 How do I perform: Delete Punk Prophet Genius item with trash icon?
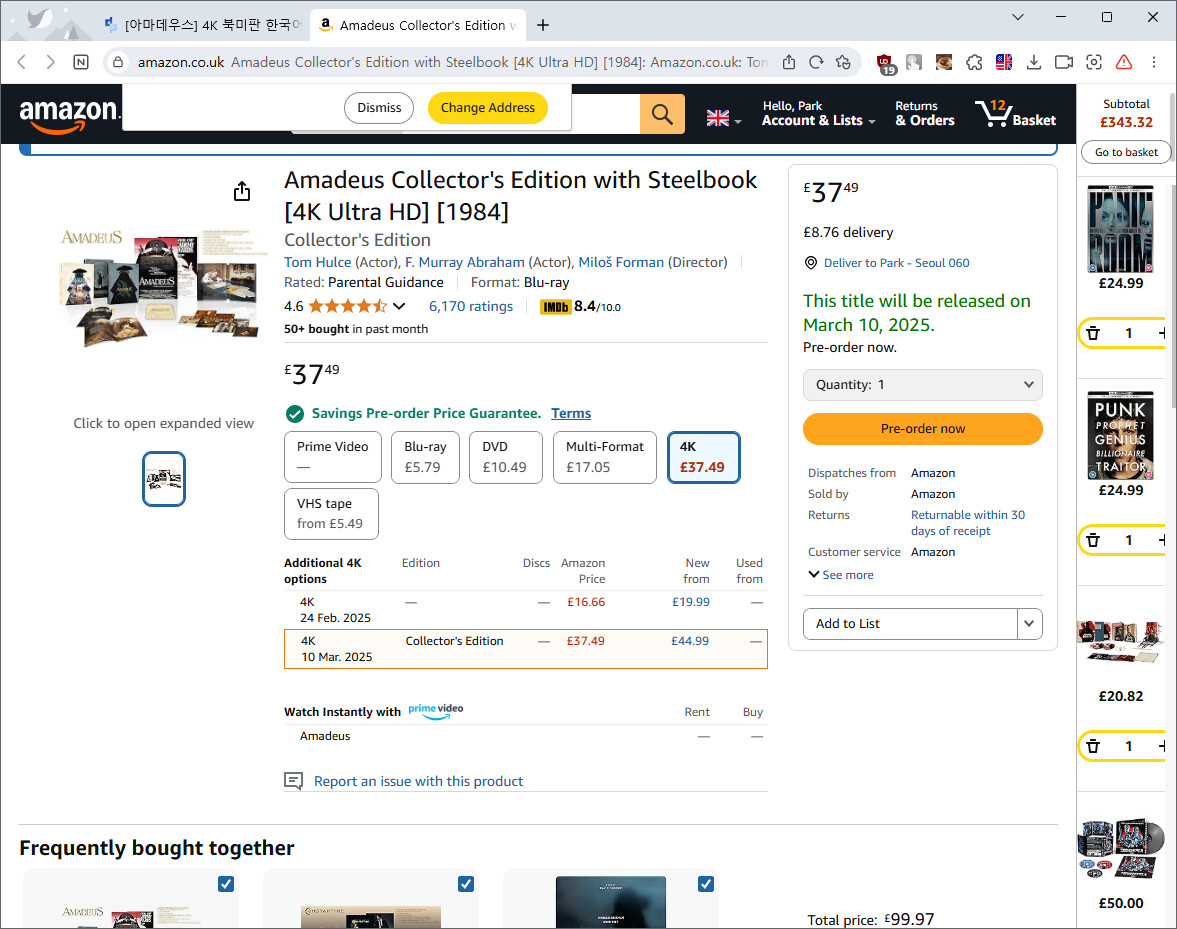tap(1093, 540)
